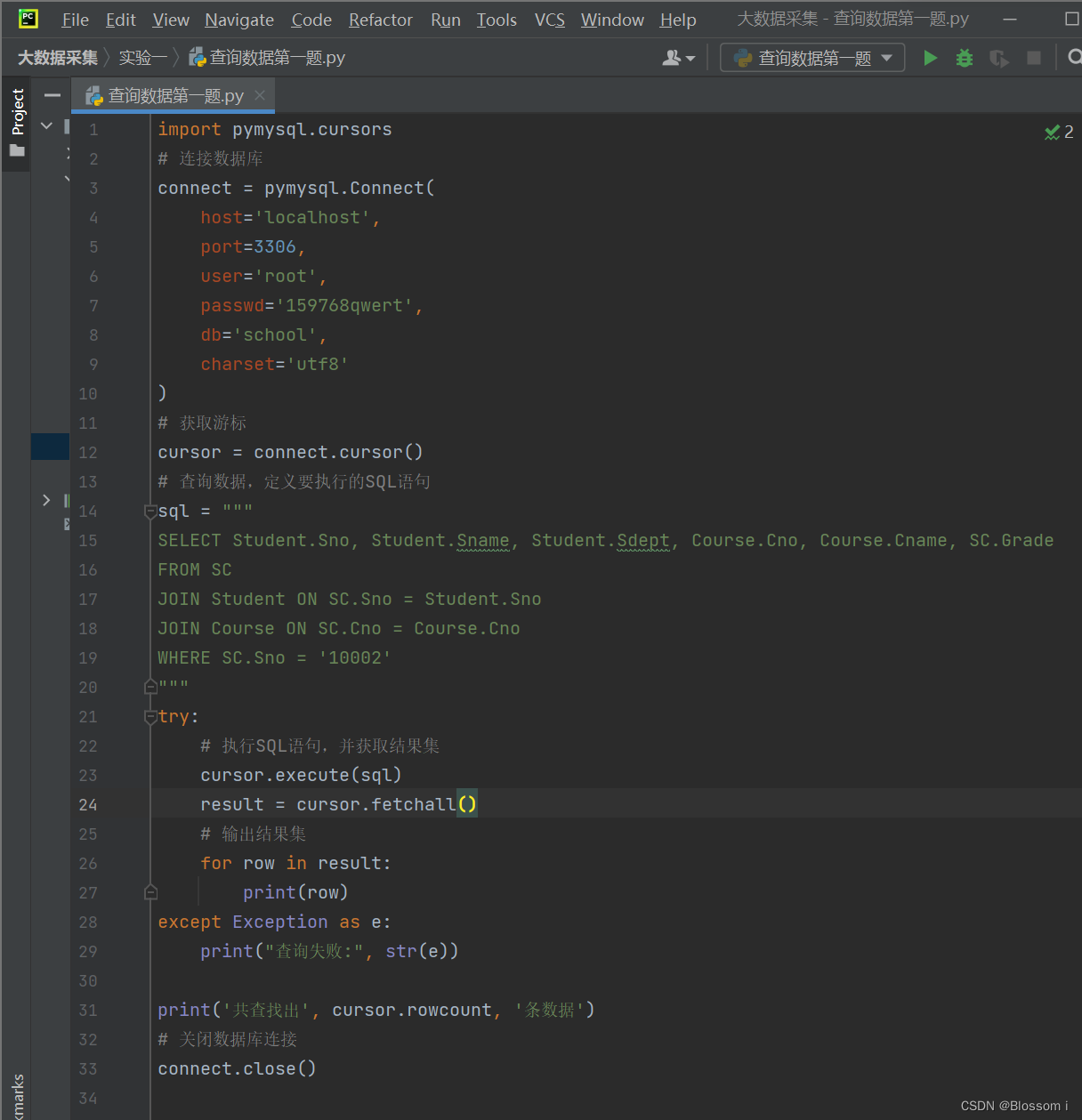Click the PyCharm logo icon

28,19
